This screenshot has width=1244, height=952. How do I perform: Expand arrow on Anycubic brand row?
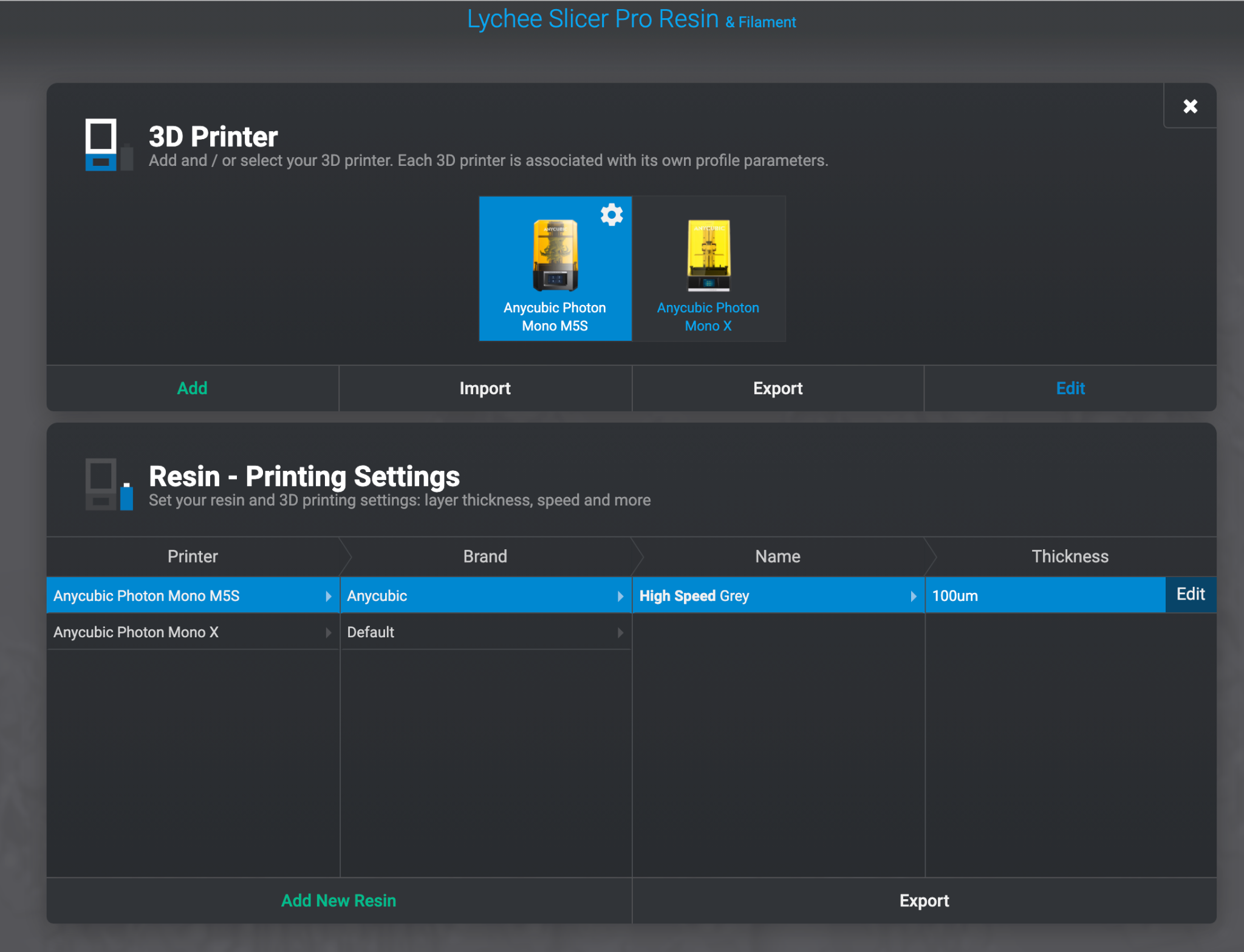(620, 596)
